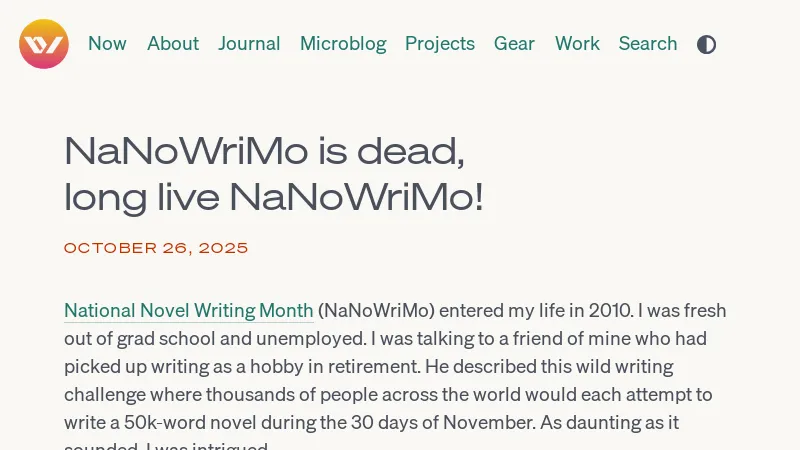Open the Now page

(x=107, y=44)
